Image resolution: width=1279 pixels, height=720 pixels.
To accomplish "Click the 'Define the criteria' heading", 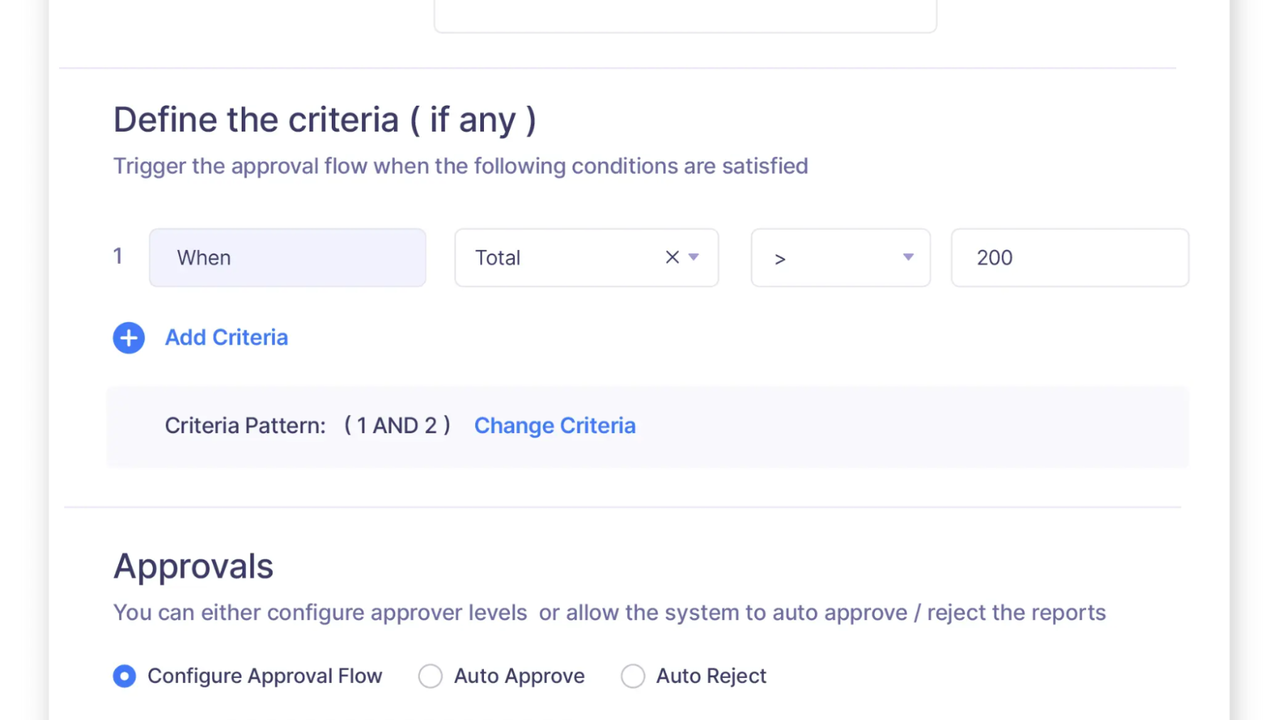I will [324, 120].
